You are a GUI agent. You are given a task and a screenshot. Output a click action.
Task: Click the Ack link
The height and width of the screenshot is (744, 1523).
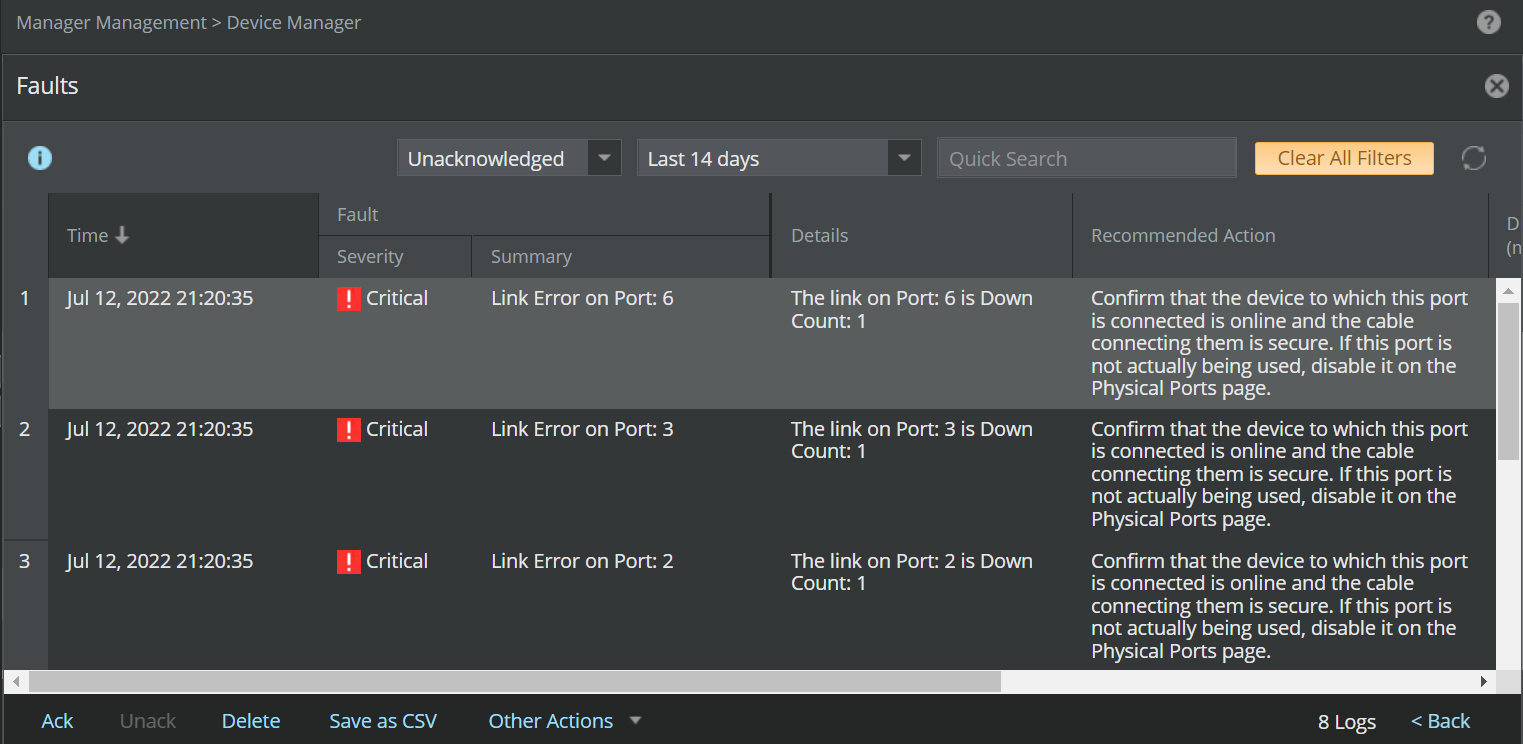coord(57,721)
